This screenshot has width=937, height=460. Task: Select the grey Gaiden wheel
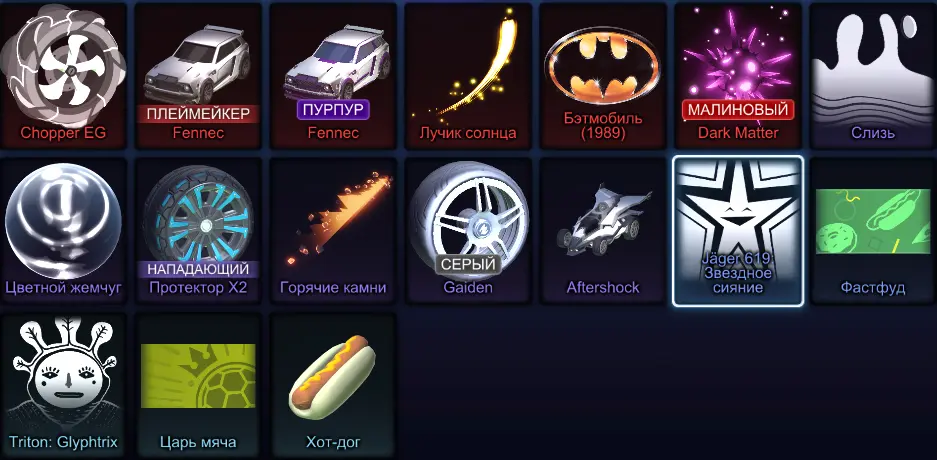coord(468,231)
